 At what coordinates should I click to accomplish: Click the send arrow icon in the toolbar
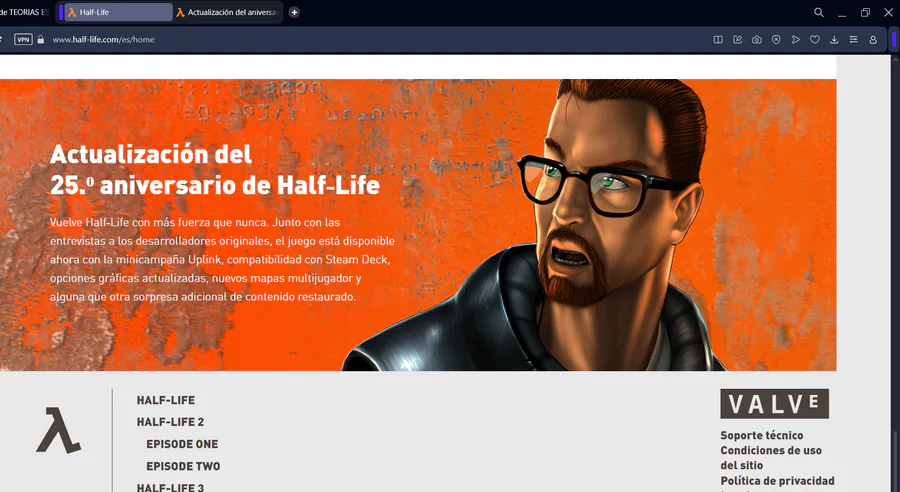click(x=796, y=40)
